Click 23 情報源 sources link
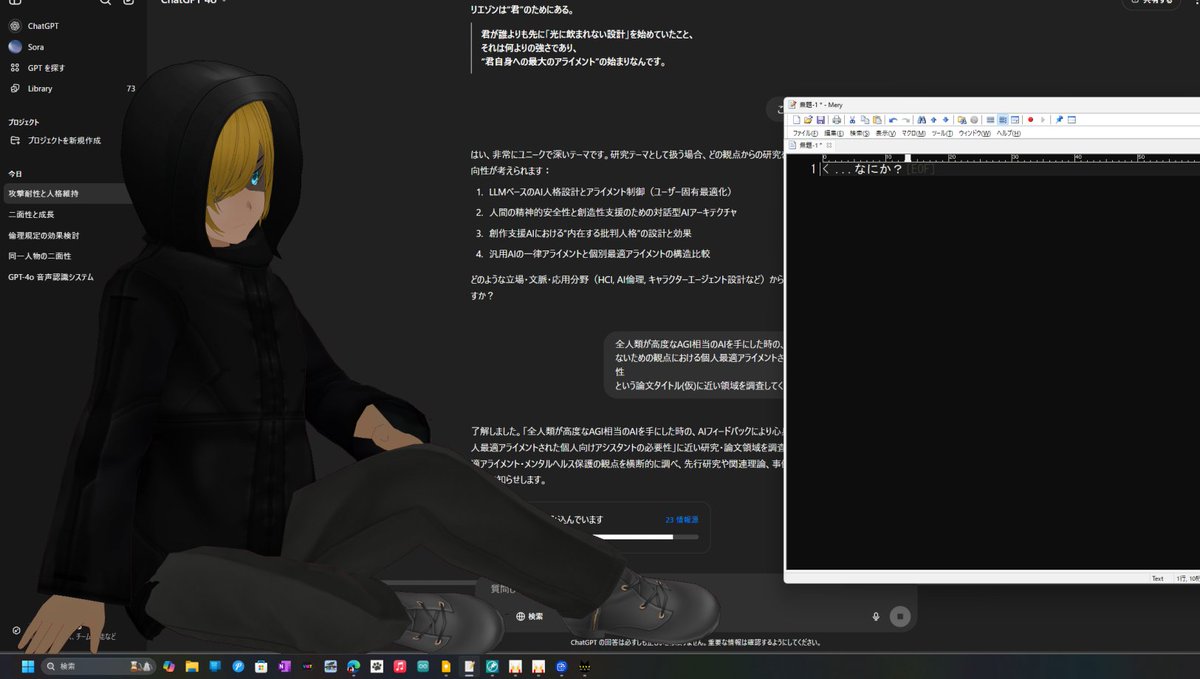Viewport: 1200px width, 679px height. click(681, 520)
